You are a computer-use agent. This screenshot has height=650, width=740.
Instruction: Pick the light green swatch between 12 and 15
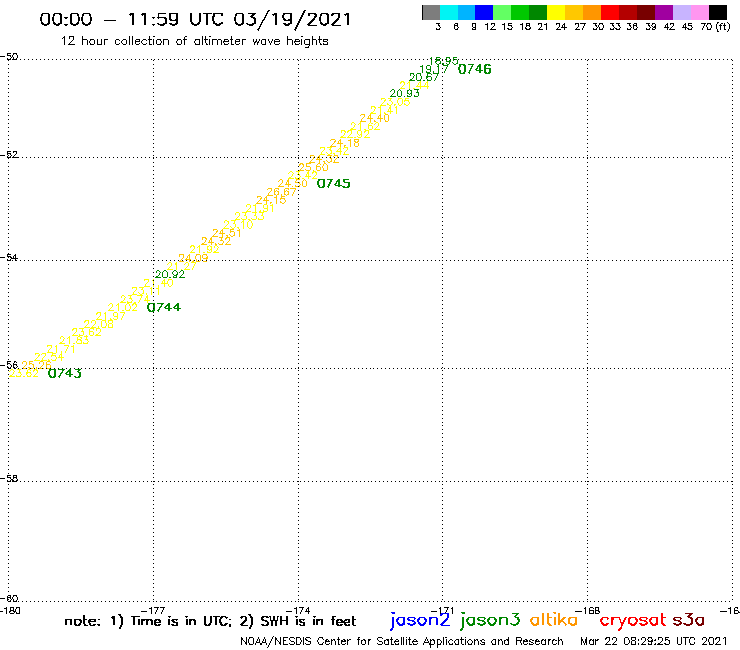[502, 12]
